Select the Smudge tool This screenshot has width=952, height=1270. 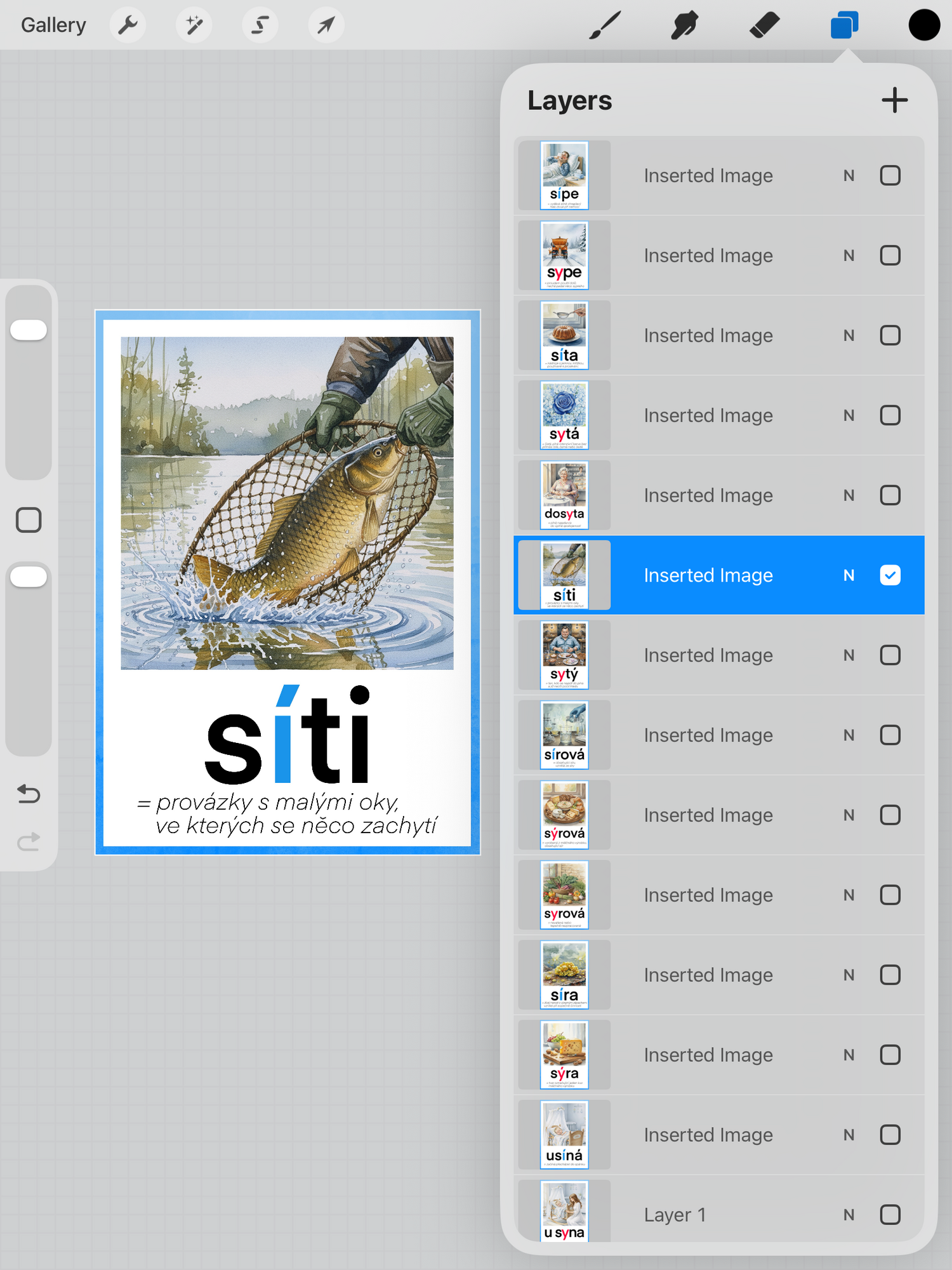(684, 25)
